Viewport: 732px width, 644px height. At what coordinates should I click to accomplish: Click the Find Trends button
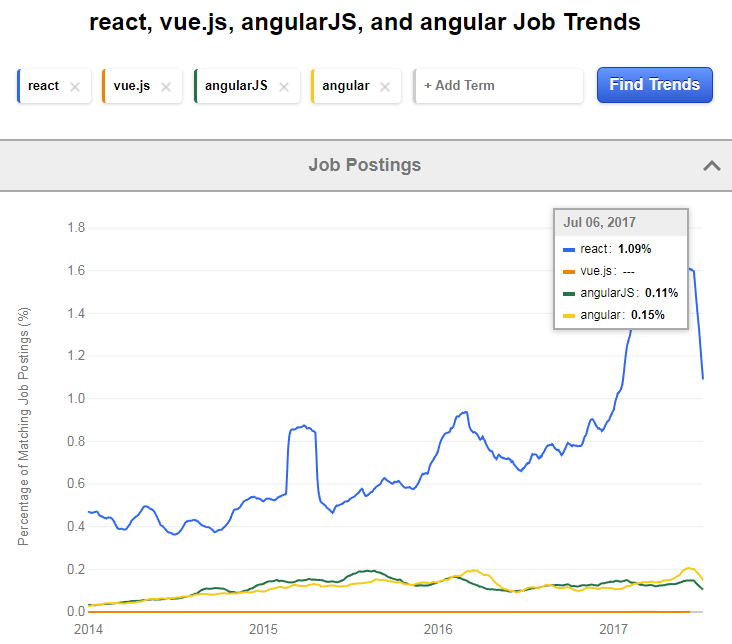pos(654,85)
